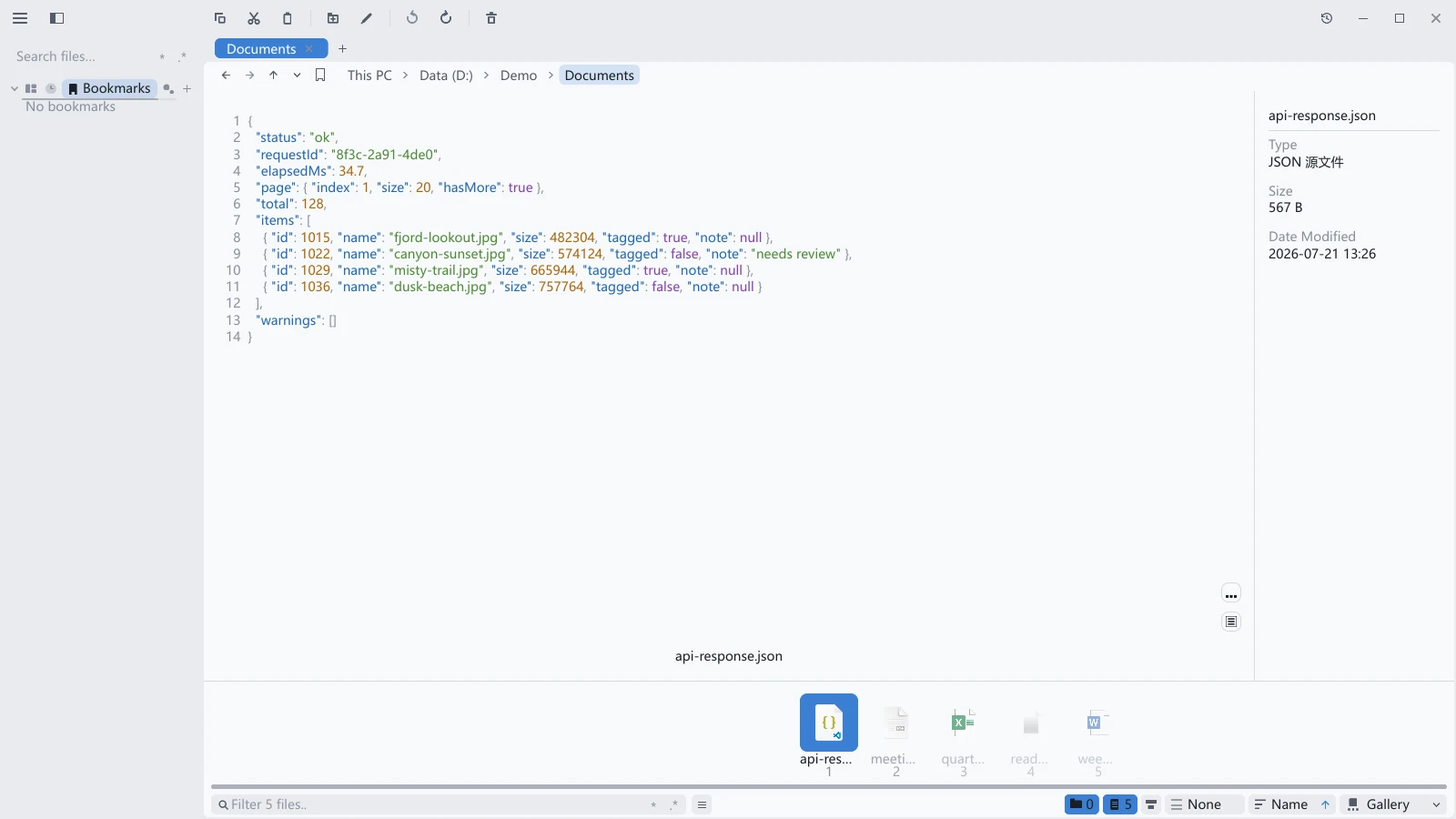Open the history clock icon at top right
This screenshot has width=1456, height=819.
tap(1327, 18)
